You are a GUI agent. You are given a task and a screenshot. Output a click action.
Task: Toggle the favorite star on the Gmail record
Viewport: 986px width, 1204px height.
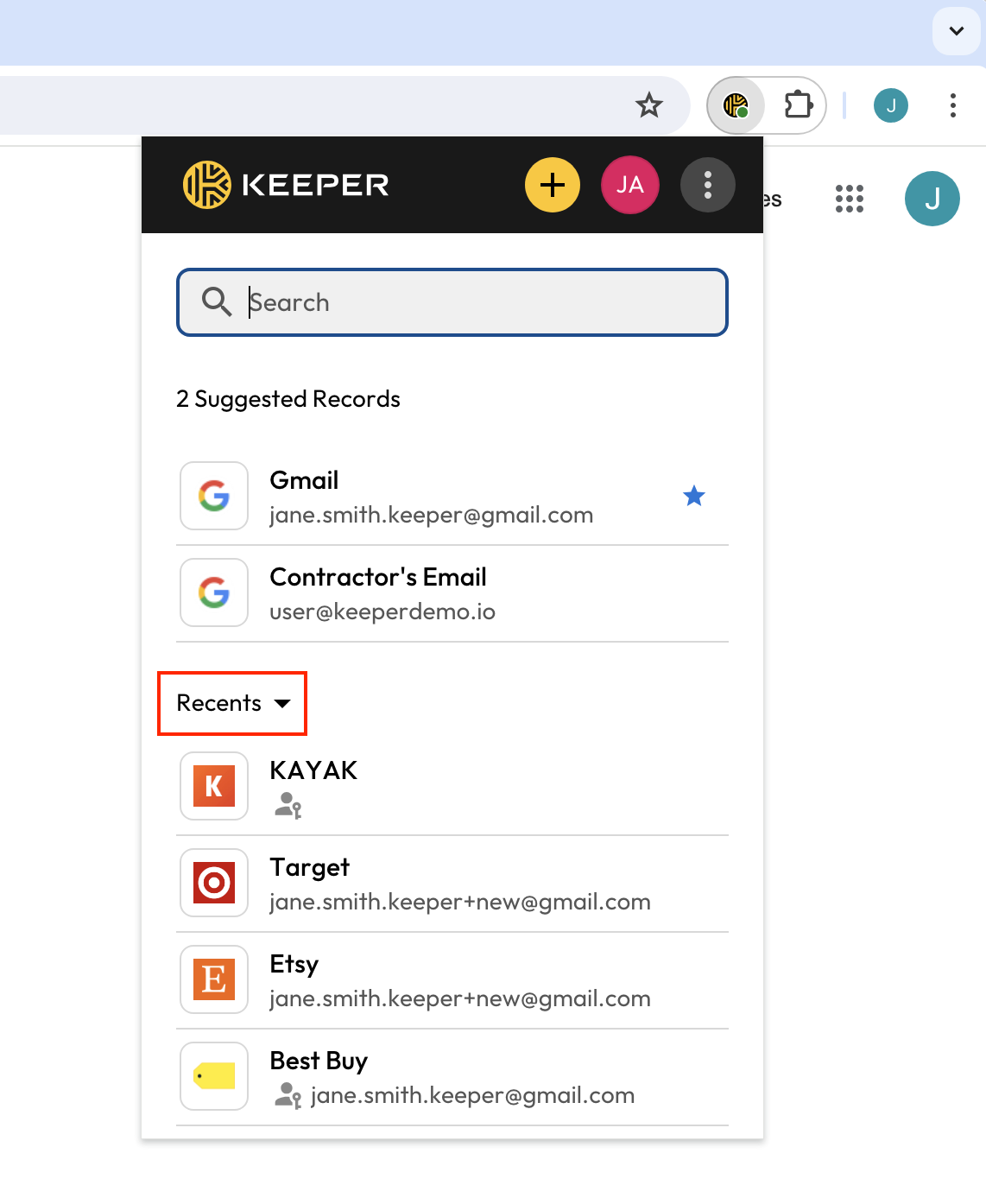(x=694, y=496)
